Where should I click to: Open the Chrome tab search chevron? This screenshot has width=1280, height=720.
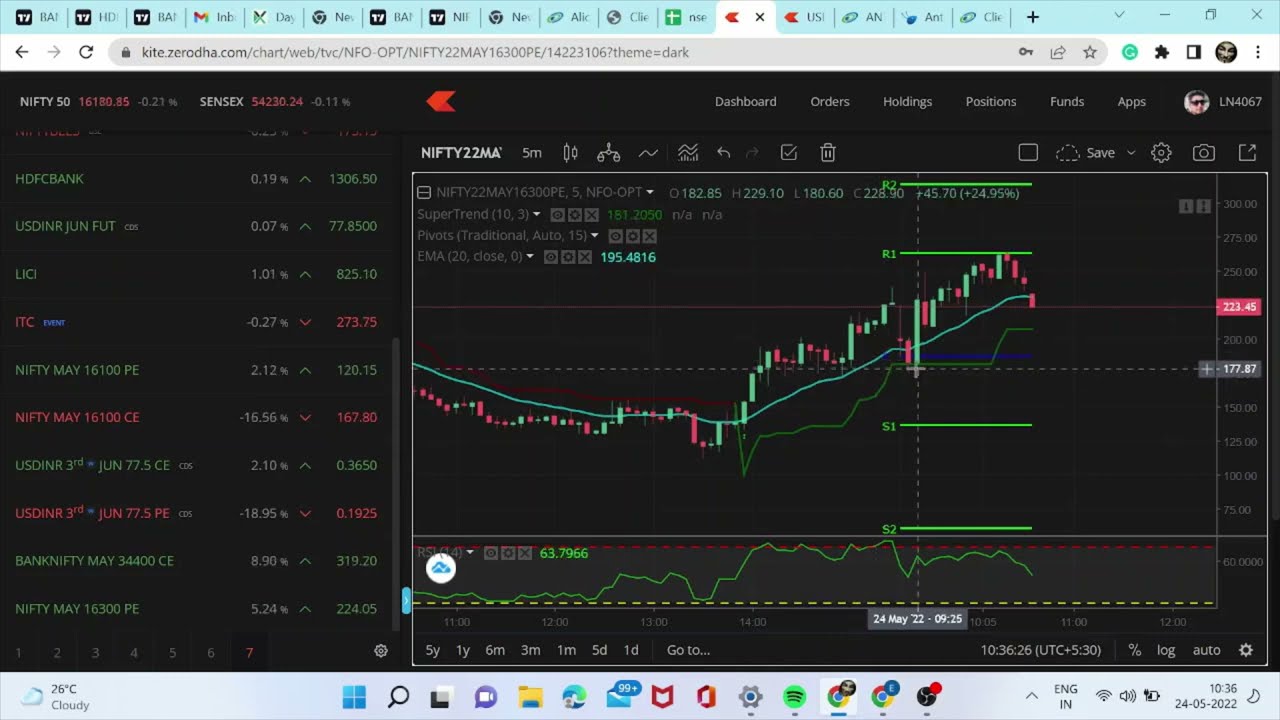1119,14
